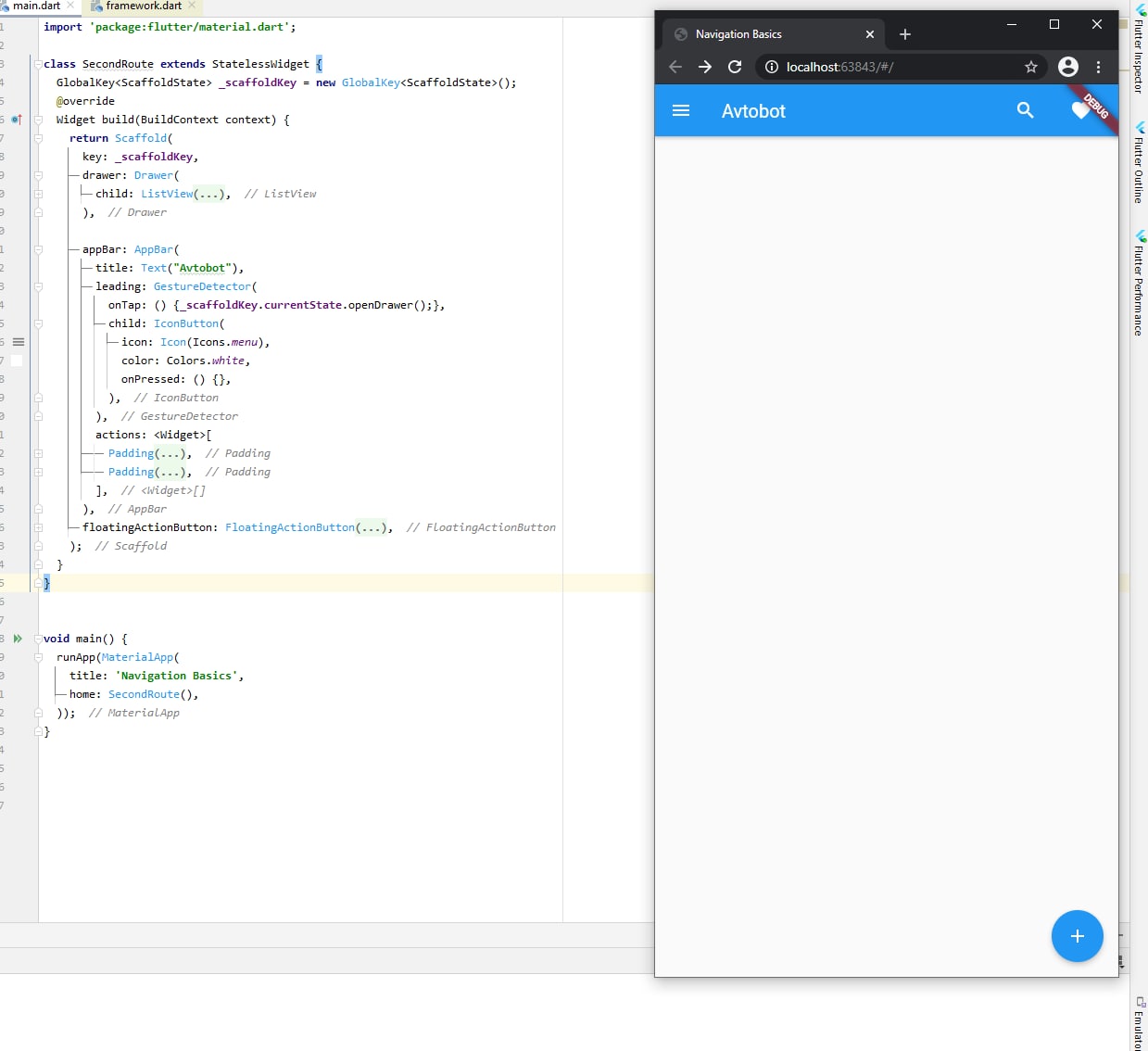Click the Scaffold constructor in code
The width and height of the screenshot is (1148, 1051).
pyautogui.click(x=141, y=138)
